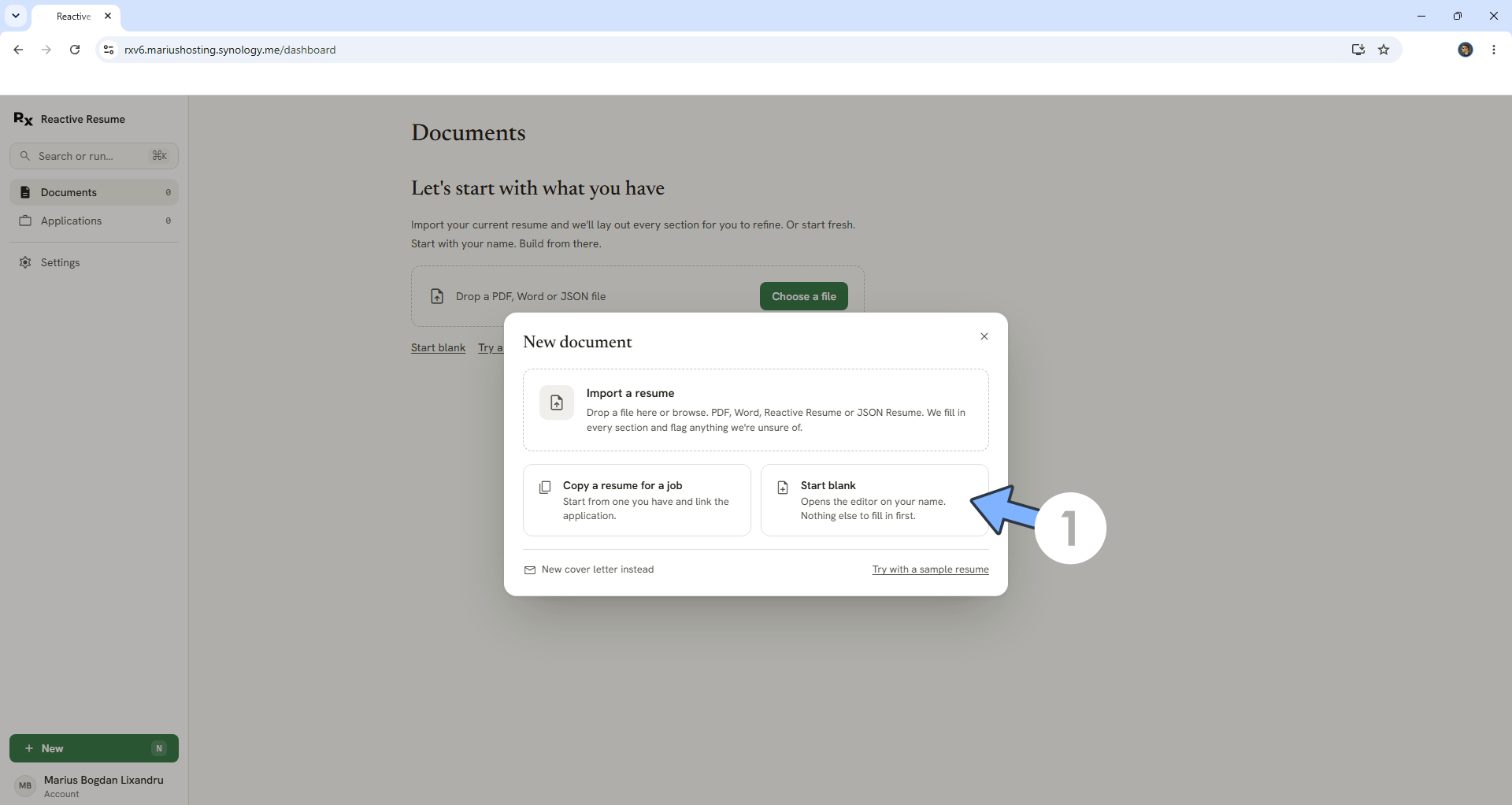Click the Import a resume upload icon
This screenshot has height=805, width=1512.
point(557,402)
